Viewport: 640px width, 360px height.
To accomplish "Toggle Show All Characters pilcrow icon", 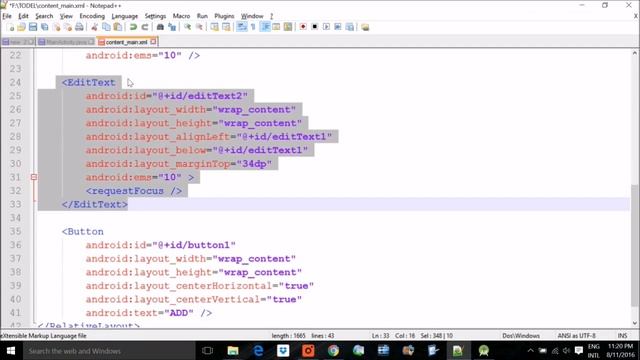I will [x=253, y=27].
